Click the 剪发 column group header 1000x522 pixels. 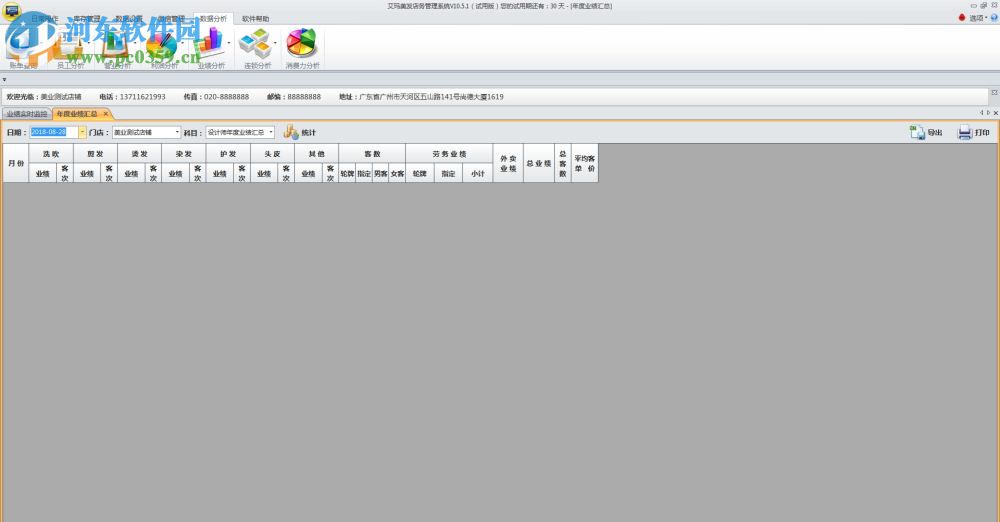pos(95,154)
